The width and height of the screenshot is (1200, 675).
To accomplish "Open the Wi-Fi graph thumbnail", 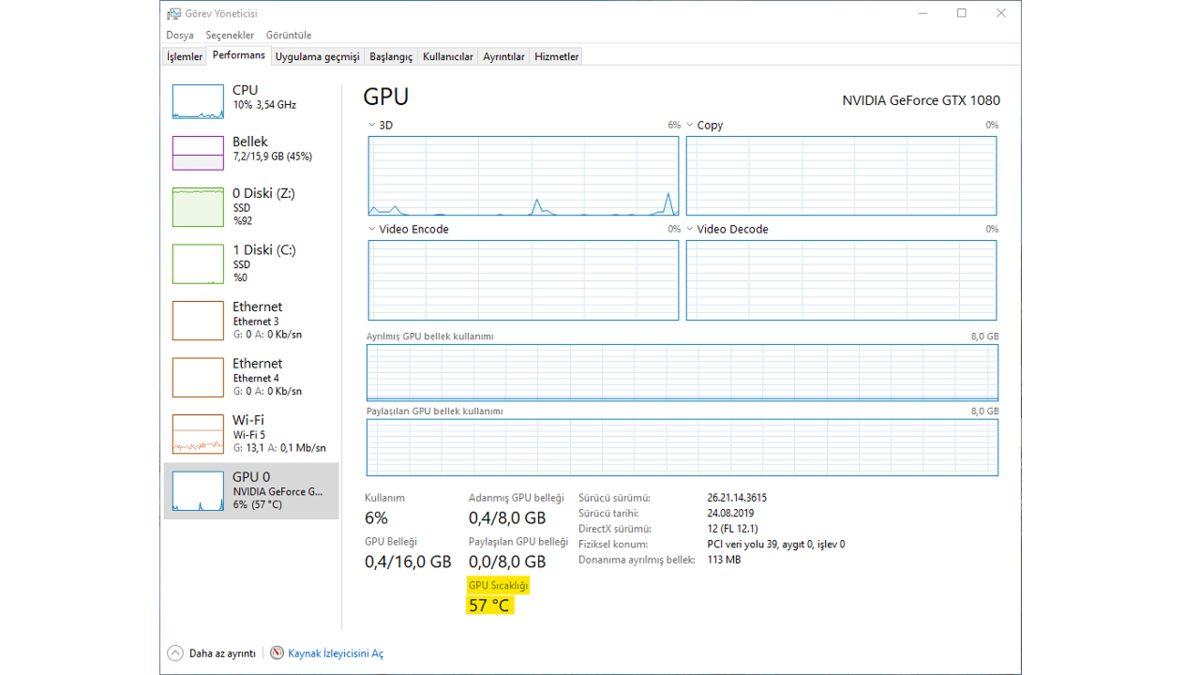I will [198, 435].
